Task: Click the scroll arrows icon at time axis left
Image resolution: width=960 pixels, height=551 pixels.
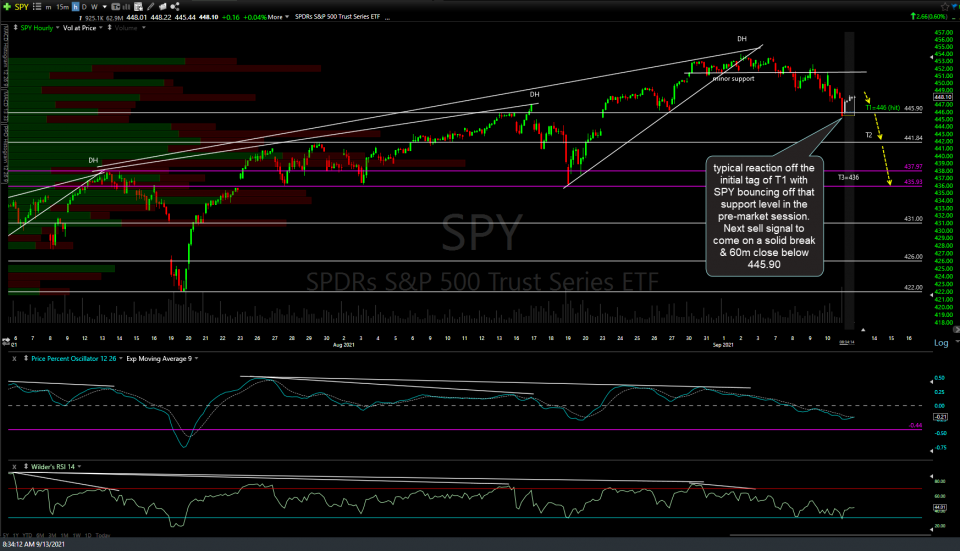Action: coord(6,340)
